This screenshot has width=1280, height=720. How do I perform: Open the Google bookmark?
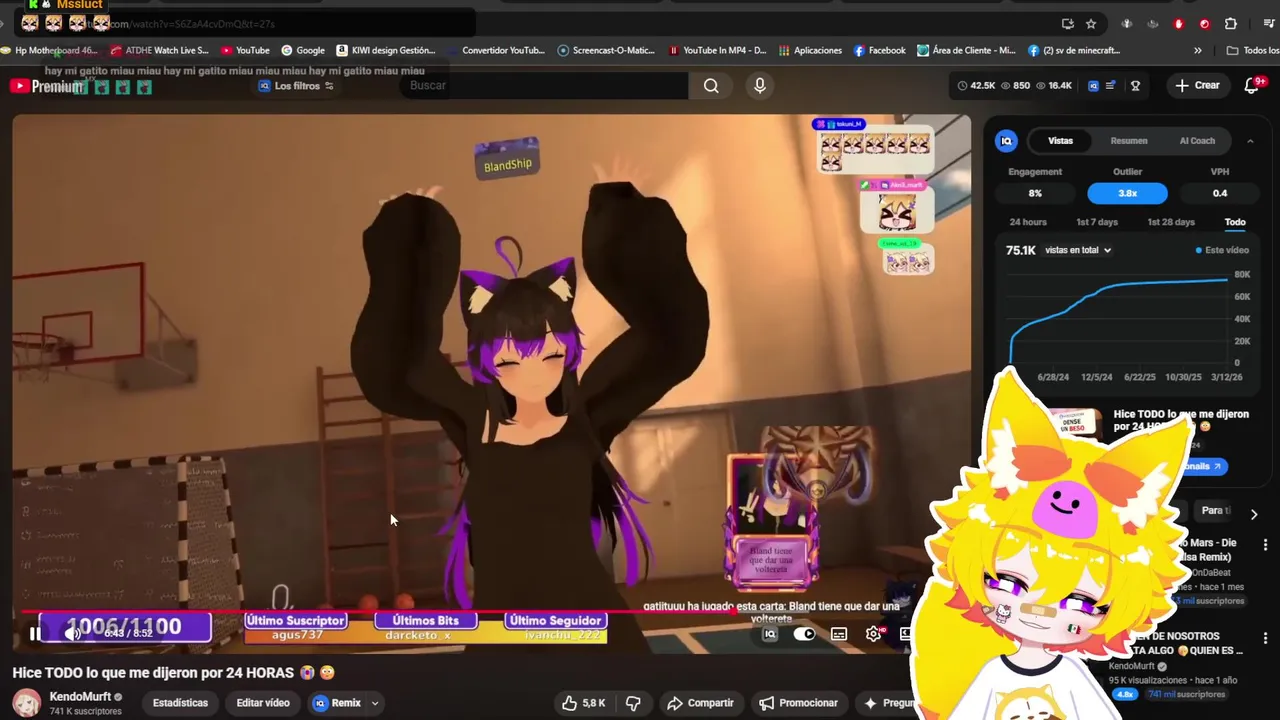pyautogui.click(x=303, y=50)
